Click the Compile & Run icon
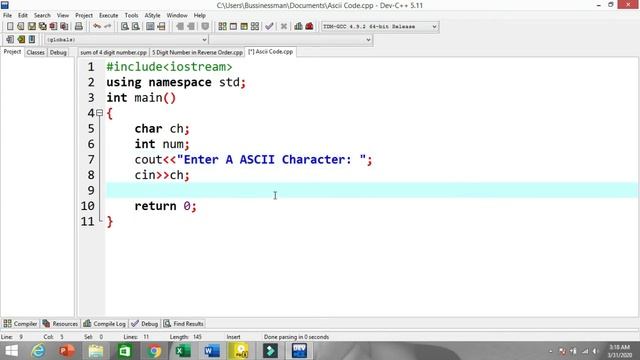Viewport: 640px width, 360px height. pyautogui.click(x=244, y=27)
